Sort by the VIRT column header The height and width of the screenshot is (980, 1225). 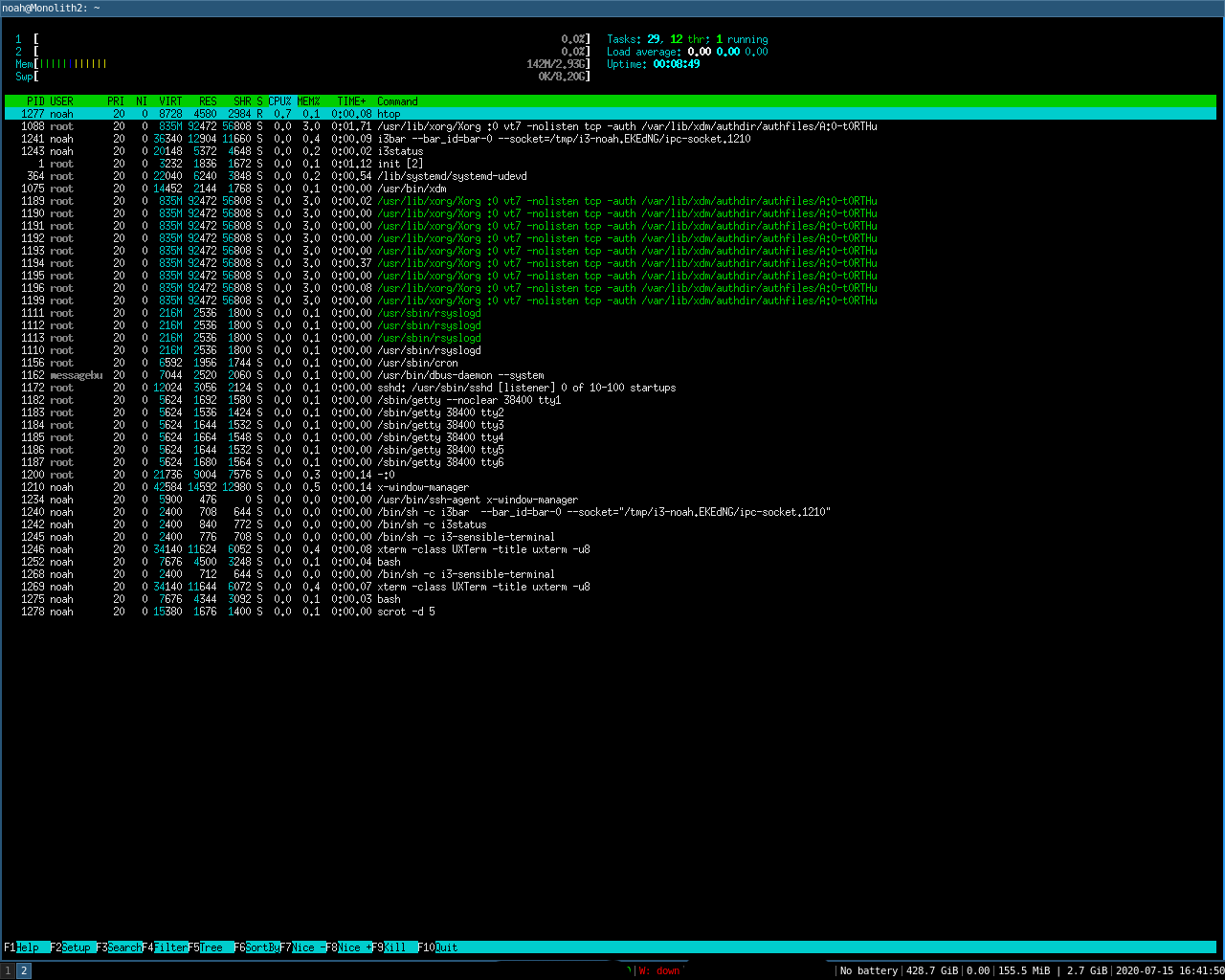170,101
